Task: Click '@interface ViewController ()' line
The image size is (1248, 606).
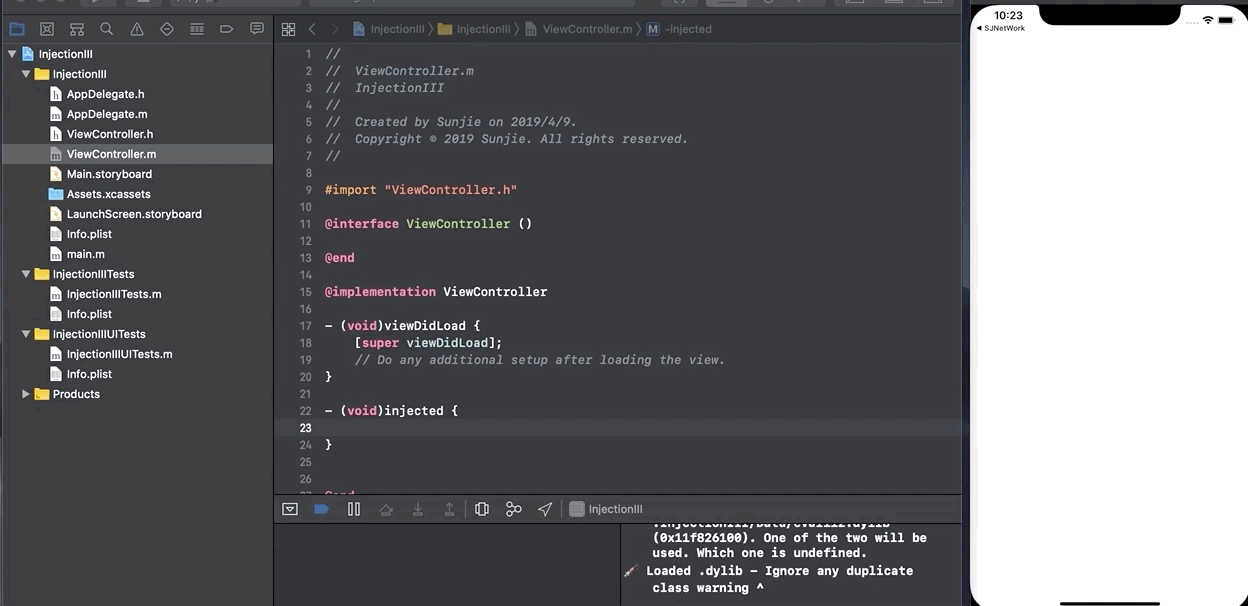Action: [428, 224]
